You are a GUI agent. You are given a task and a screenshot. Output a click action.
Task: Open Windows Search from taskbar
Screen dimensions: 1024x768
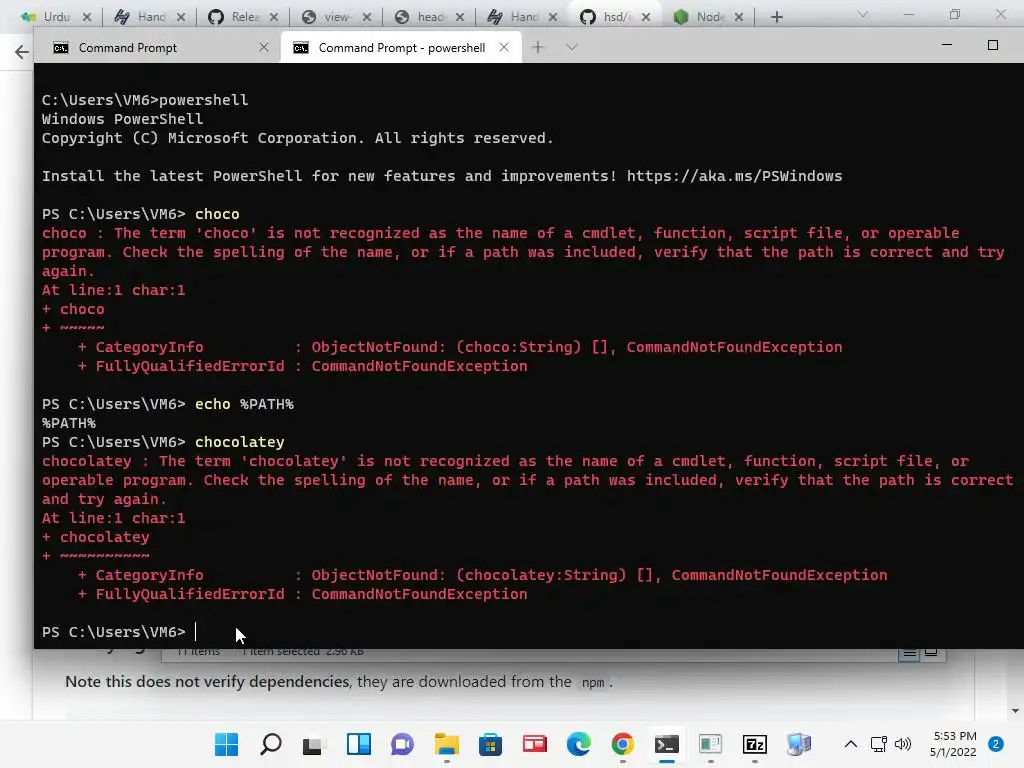270,744
